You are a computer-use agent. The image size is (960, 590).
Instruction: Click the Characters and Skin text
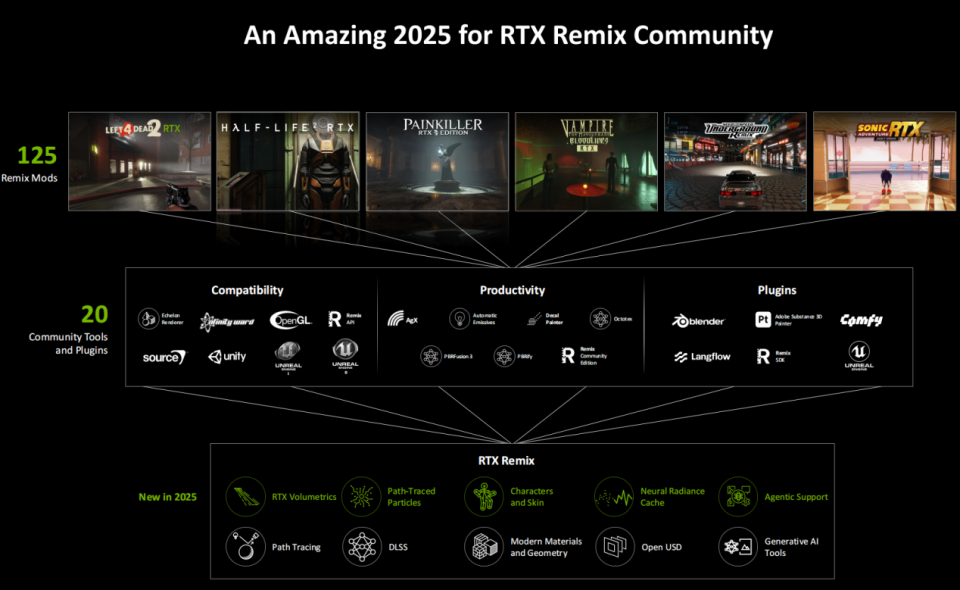click(531, 497)
